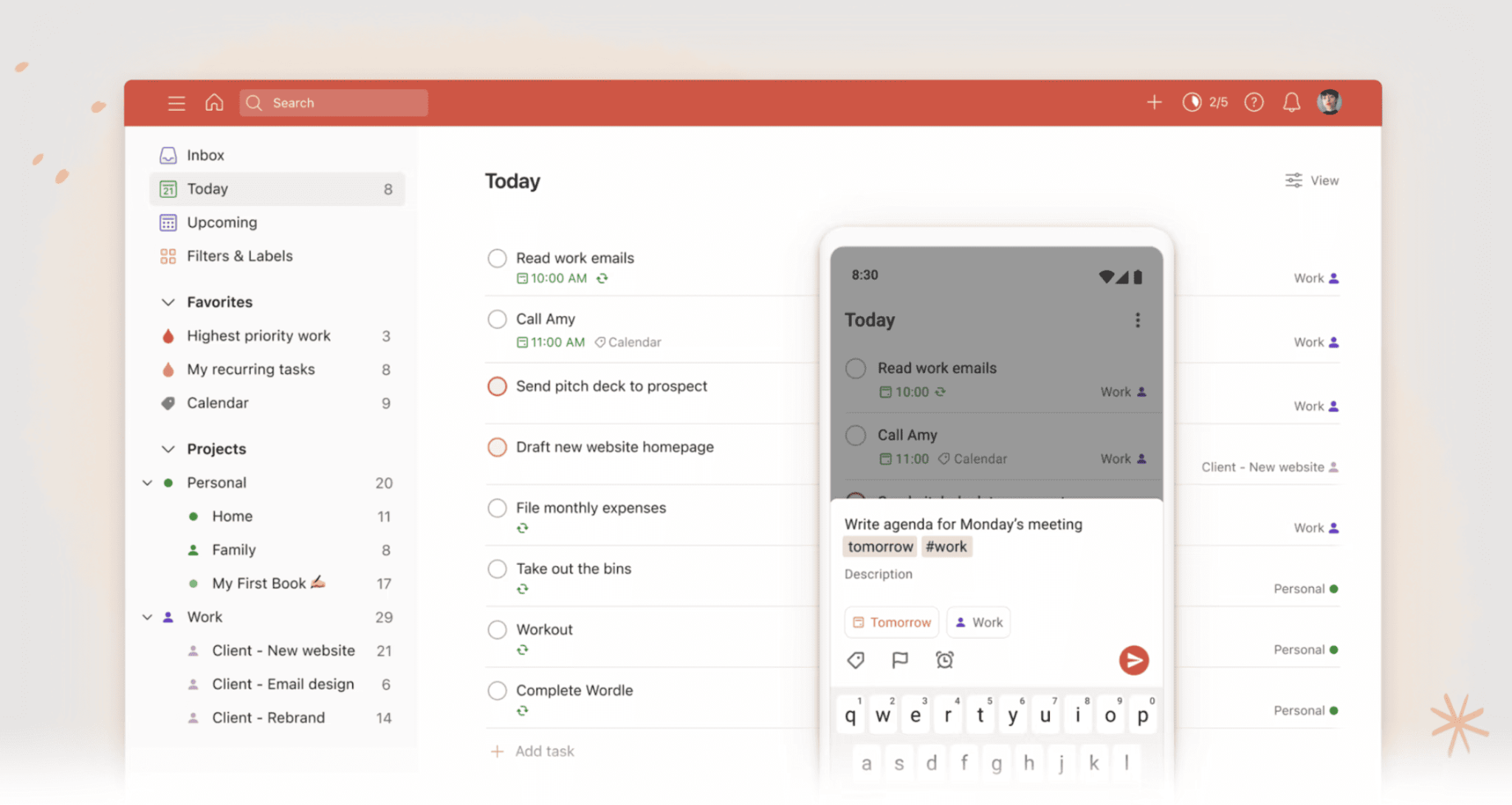Click the View options button
This screenshot has height=805, width=1512.
tap(1313, 180)
